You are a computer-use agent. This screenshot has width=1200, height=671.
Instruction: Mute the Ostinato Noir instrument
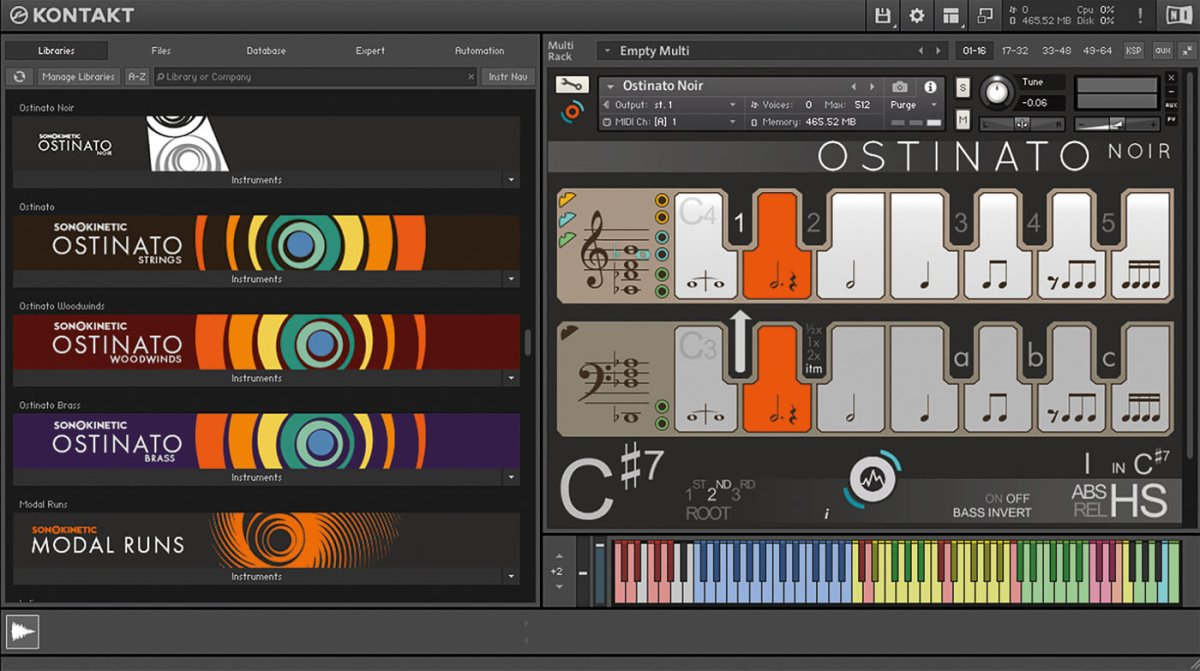pyautogui.click(x=963, y=120)
